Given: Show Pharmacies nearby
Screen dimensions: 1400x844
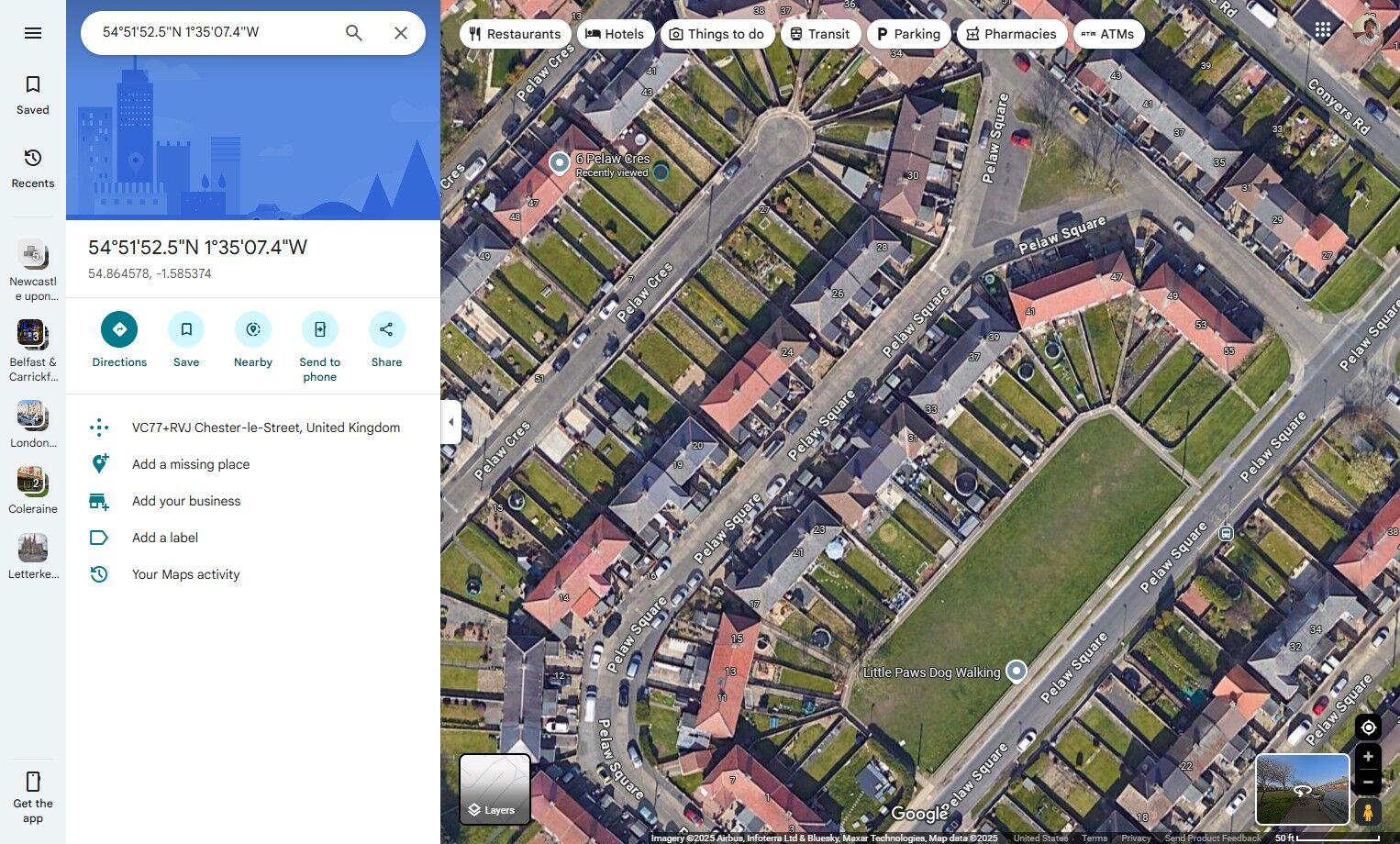Looking at the screenshot, I should [1011, 34].
